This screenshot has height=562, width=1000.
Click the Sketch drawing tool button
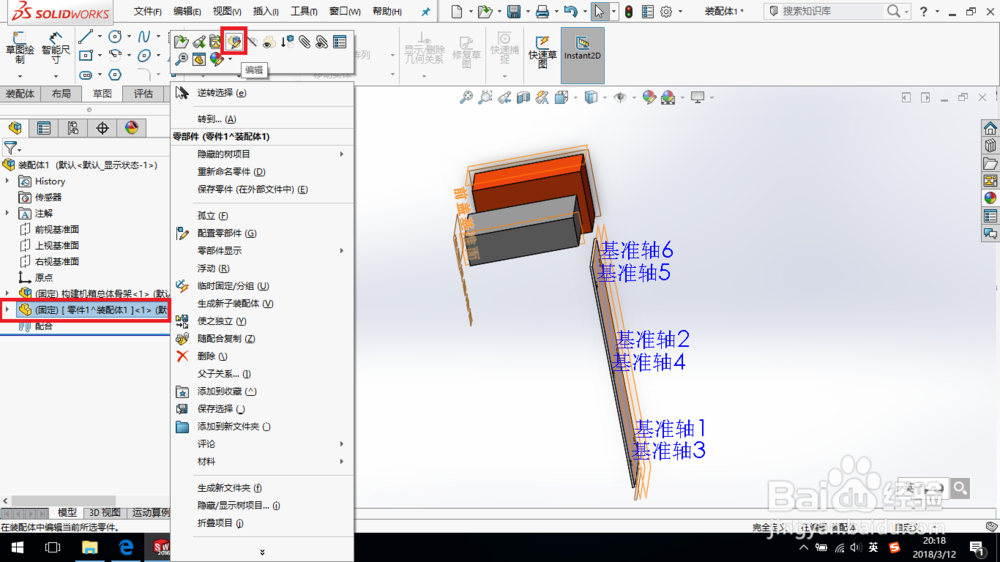tap(20, 48)
